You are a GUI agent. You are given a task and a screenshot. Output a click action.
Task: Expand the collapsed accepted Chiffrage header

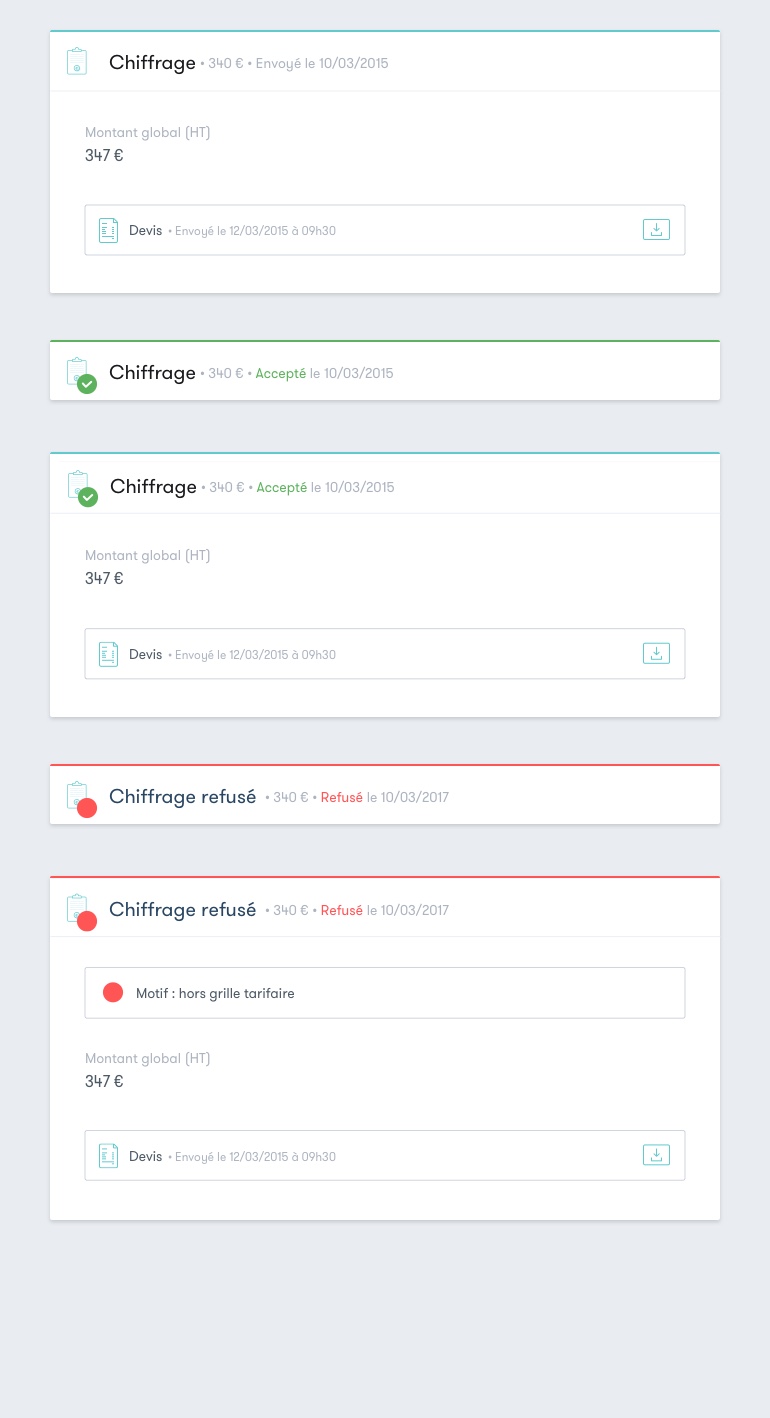point(385,371)
